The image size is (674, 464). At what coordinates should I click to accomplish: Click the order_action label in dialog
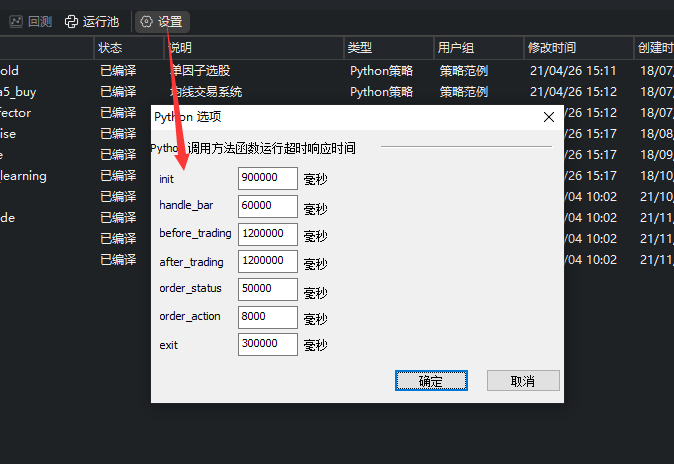(190, 316)
